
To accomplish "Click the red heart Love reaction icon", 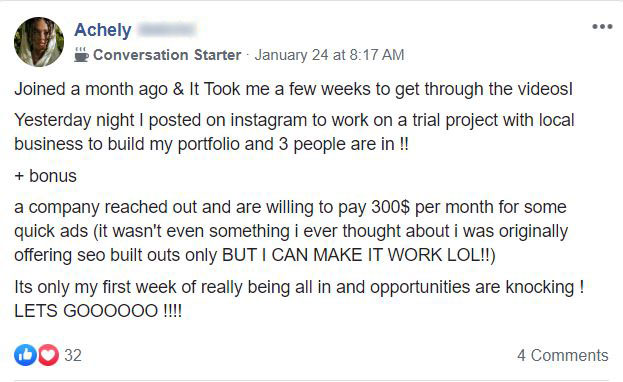I will [x=48, y=355].
